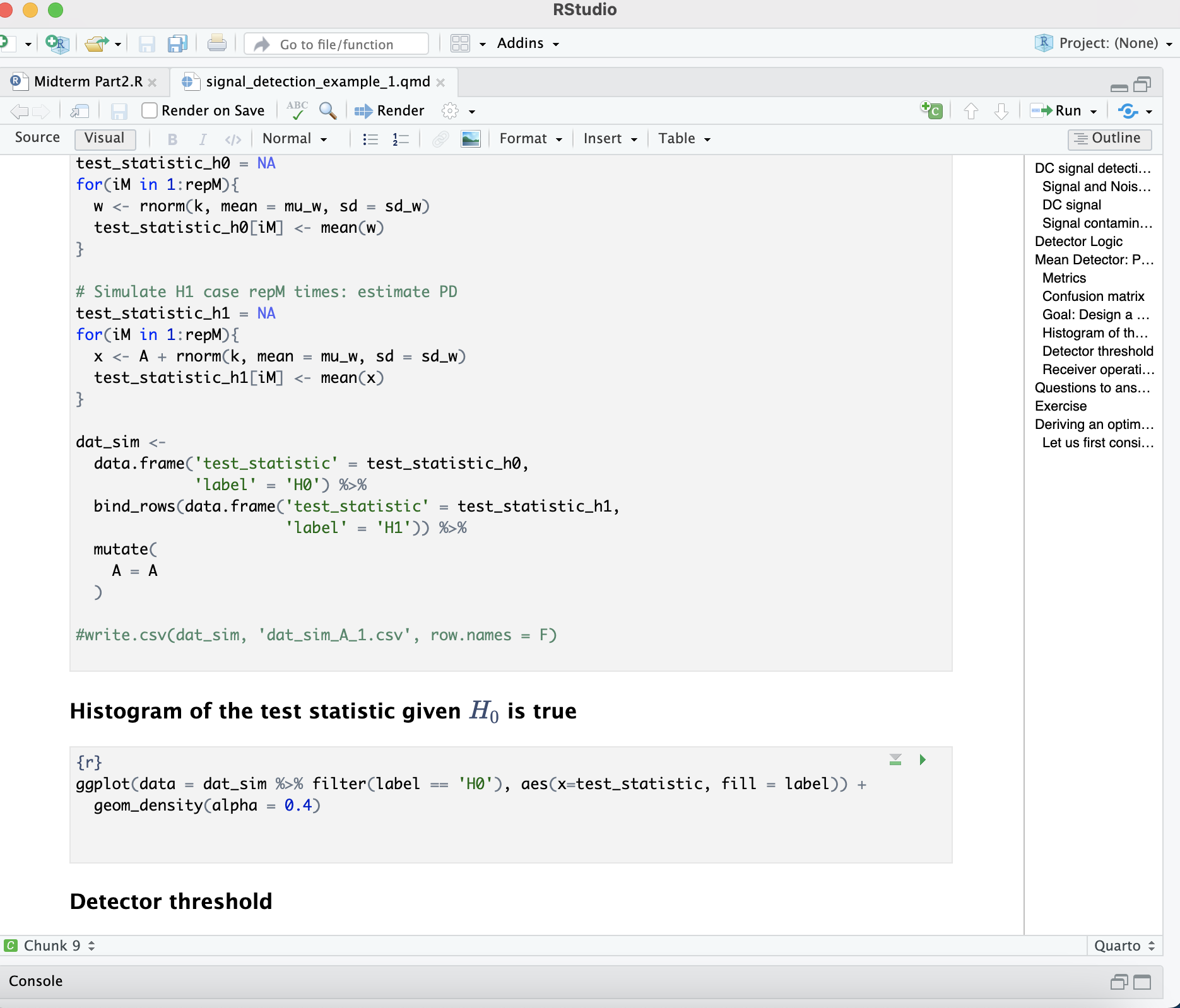This screenshot has height=1008, width=1180.
Task: Toggle the Outline panel
Action: pos(1109,138)
